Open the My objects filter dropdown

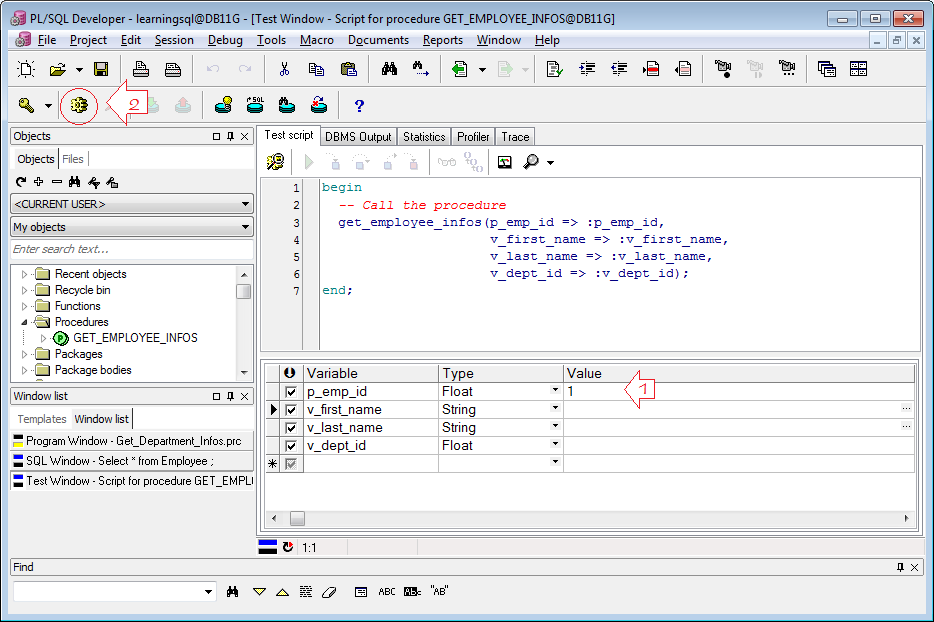tap(245, 227)
